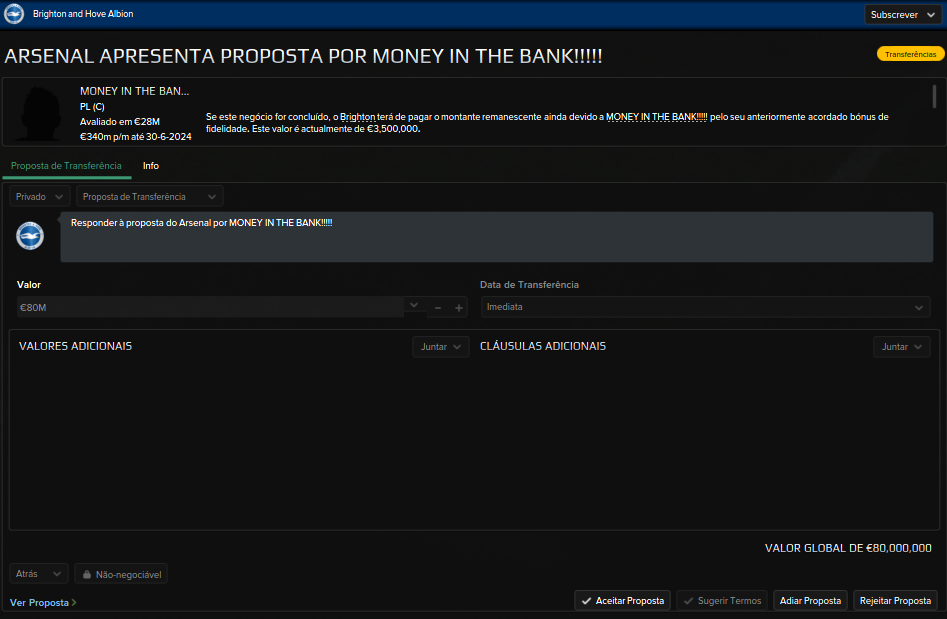Expand the value field preset arrow
This screenshot has width=947, height=619.
point(414,306)
